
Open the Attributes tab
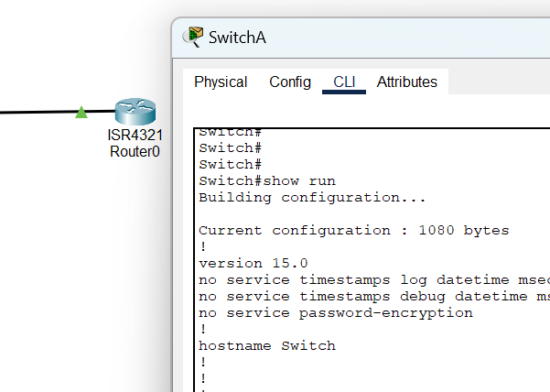407,82
